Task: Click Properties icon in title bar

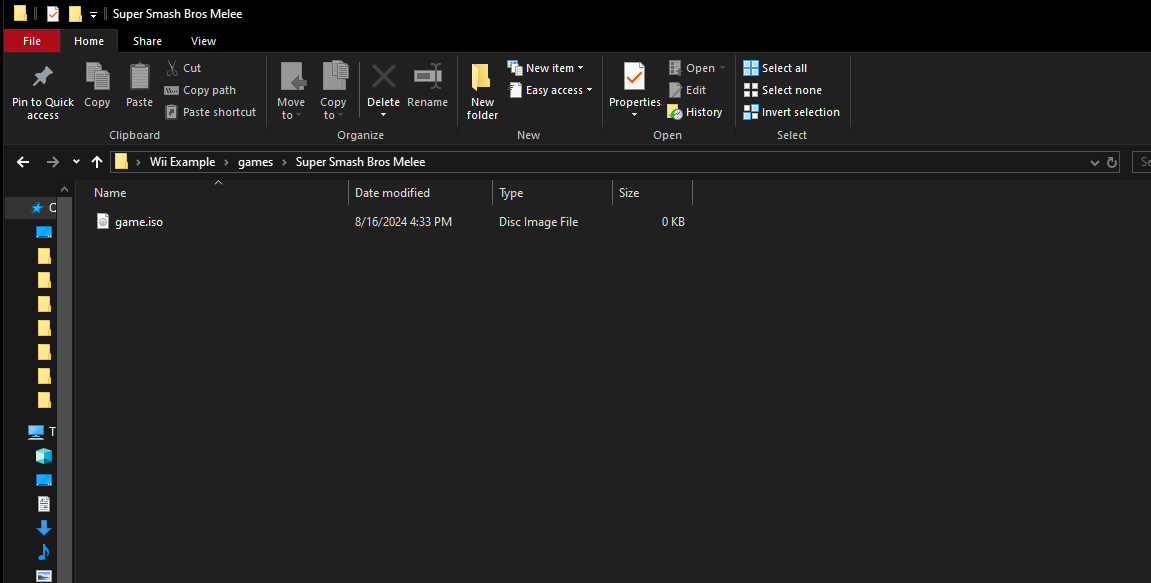Action: [x=53, y=14]
